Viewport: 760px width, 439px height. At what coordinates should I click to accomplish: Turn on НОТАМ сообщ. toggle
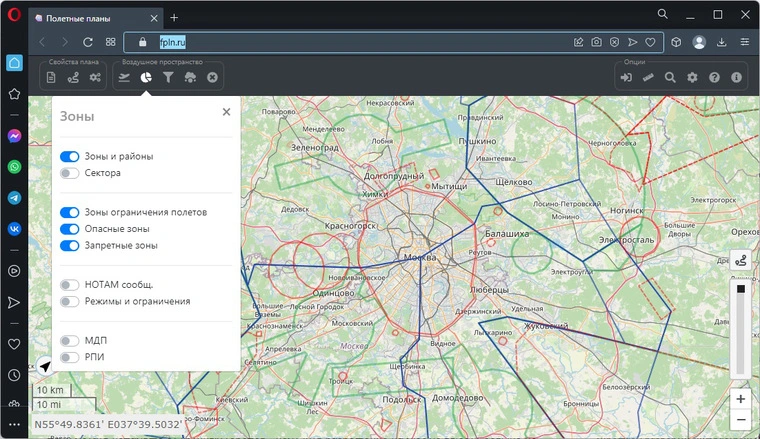pyautogui.click(x=69, y=285)
